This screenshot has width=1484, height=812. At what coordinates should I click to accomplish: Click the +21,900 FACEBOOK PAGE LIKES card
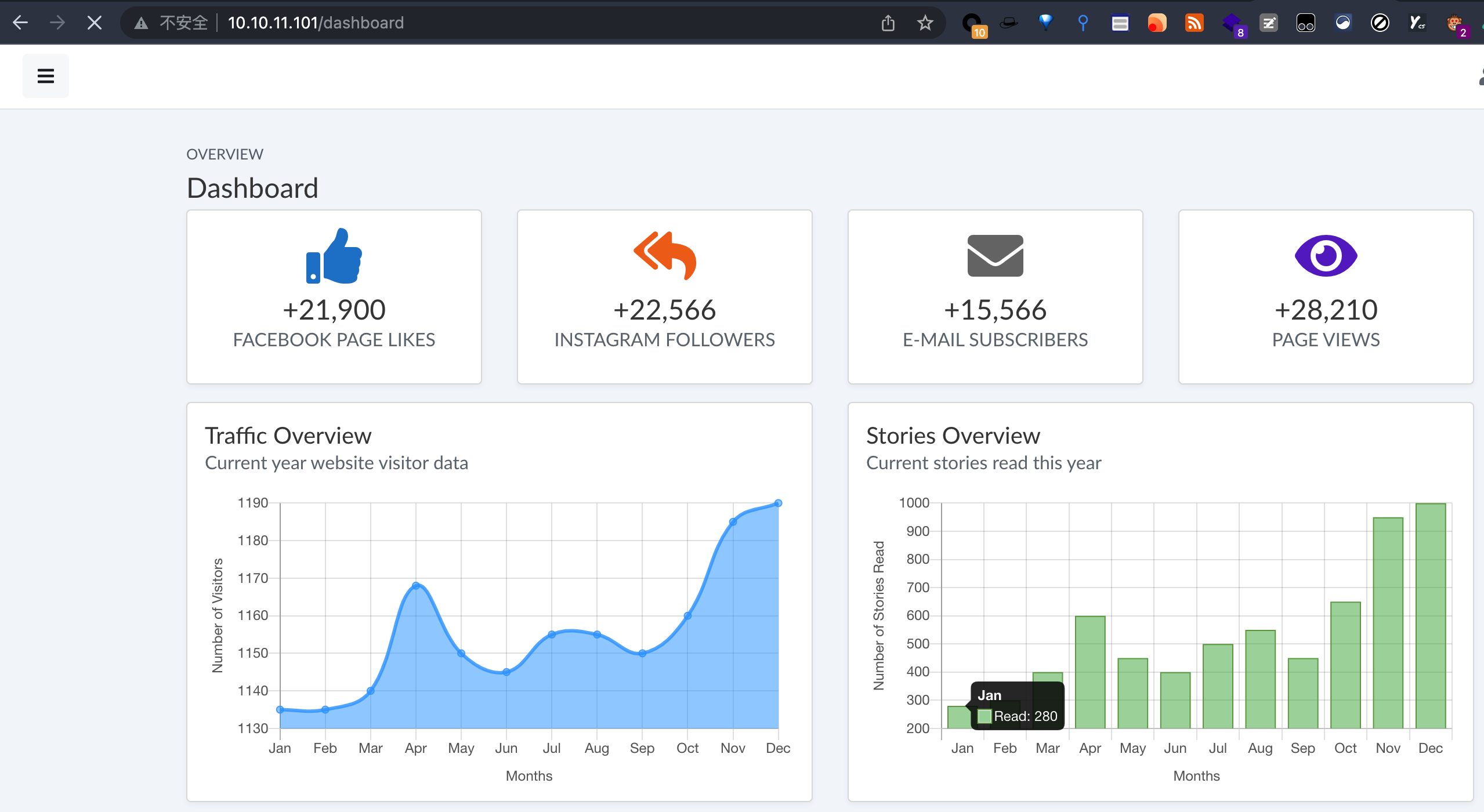click(334, 297)
